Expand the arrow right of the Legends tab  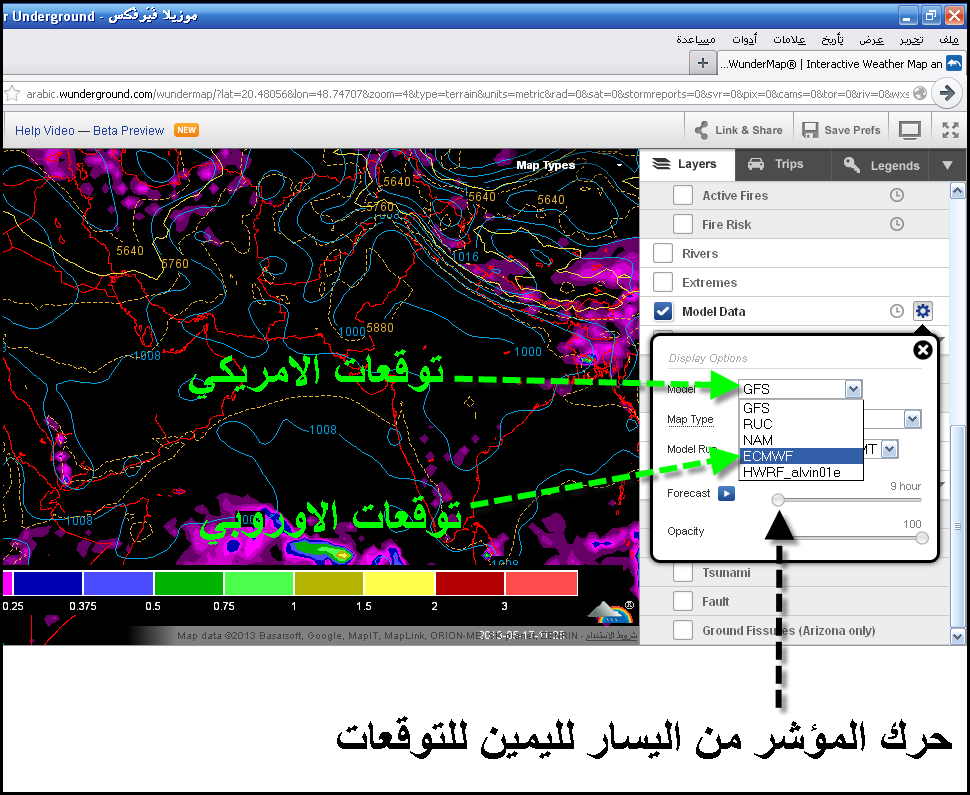pos(947,165)
